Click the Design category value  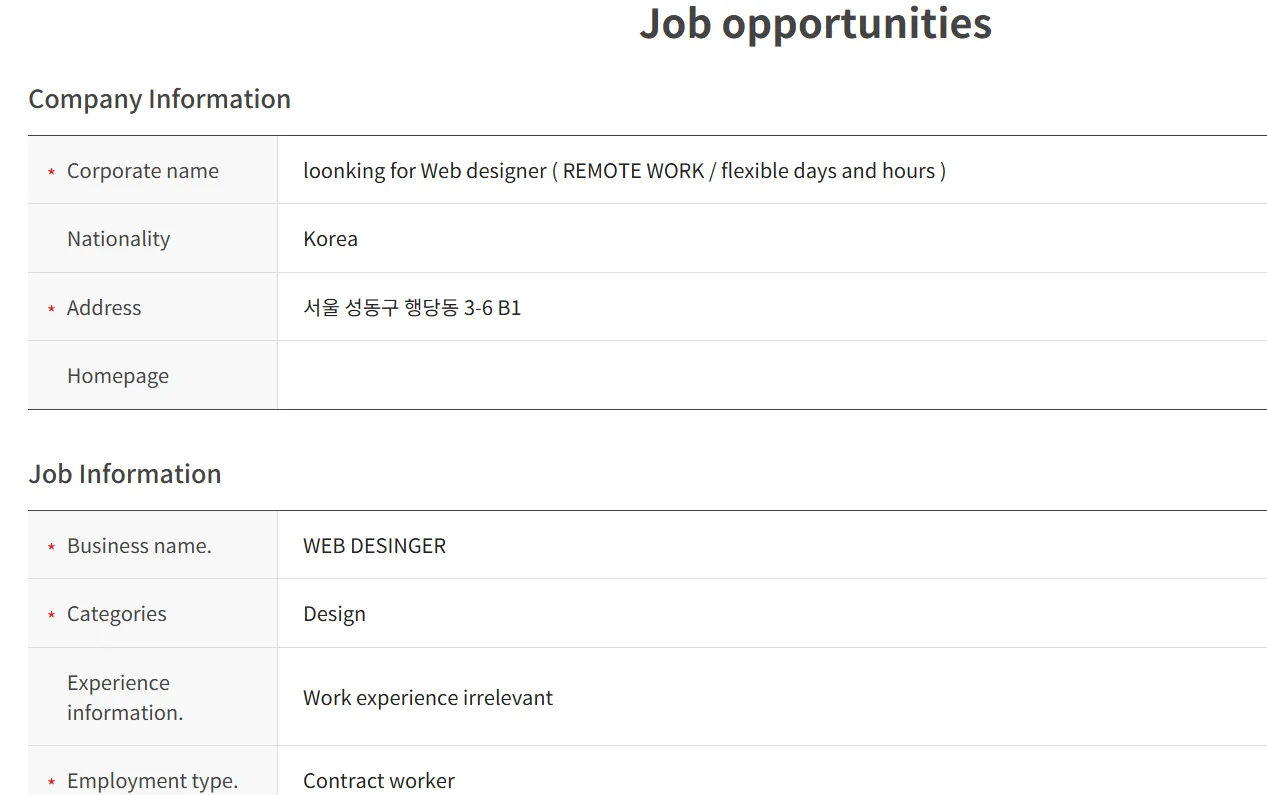(x=334, y=614)
